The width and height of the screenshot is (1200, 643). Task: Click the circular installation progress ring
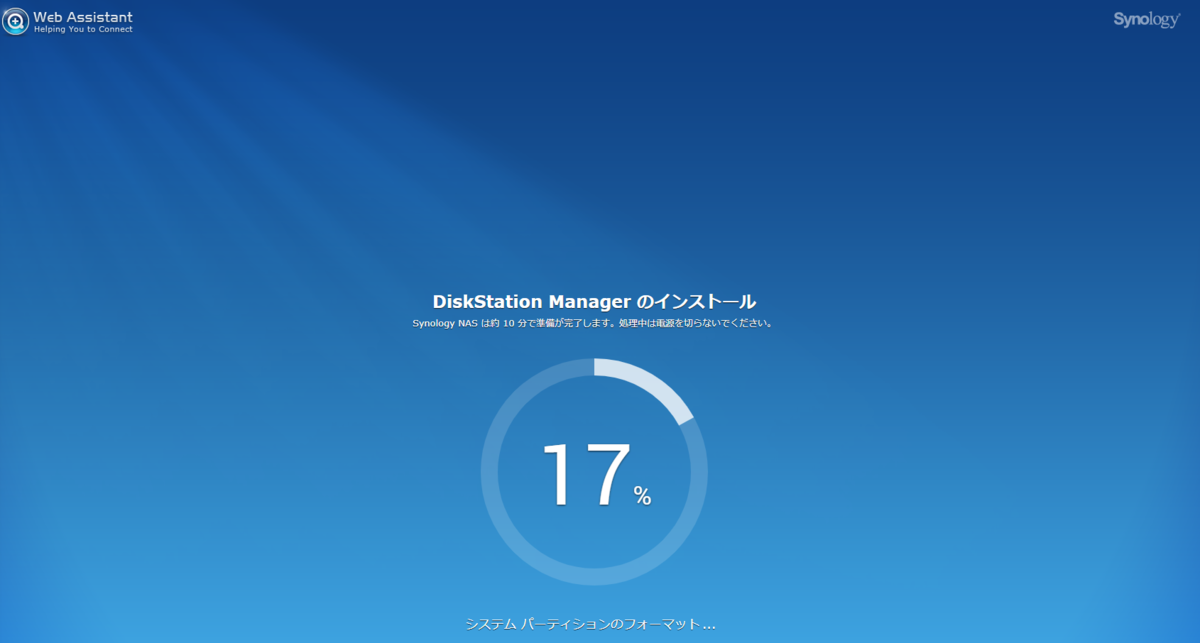click(x=594, y=472)
